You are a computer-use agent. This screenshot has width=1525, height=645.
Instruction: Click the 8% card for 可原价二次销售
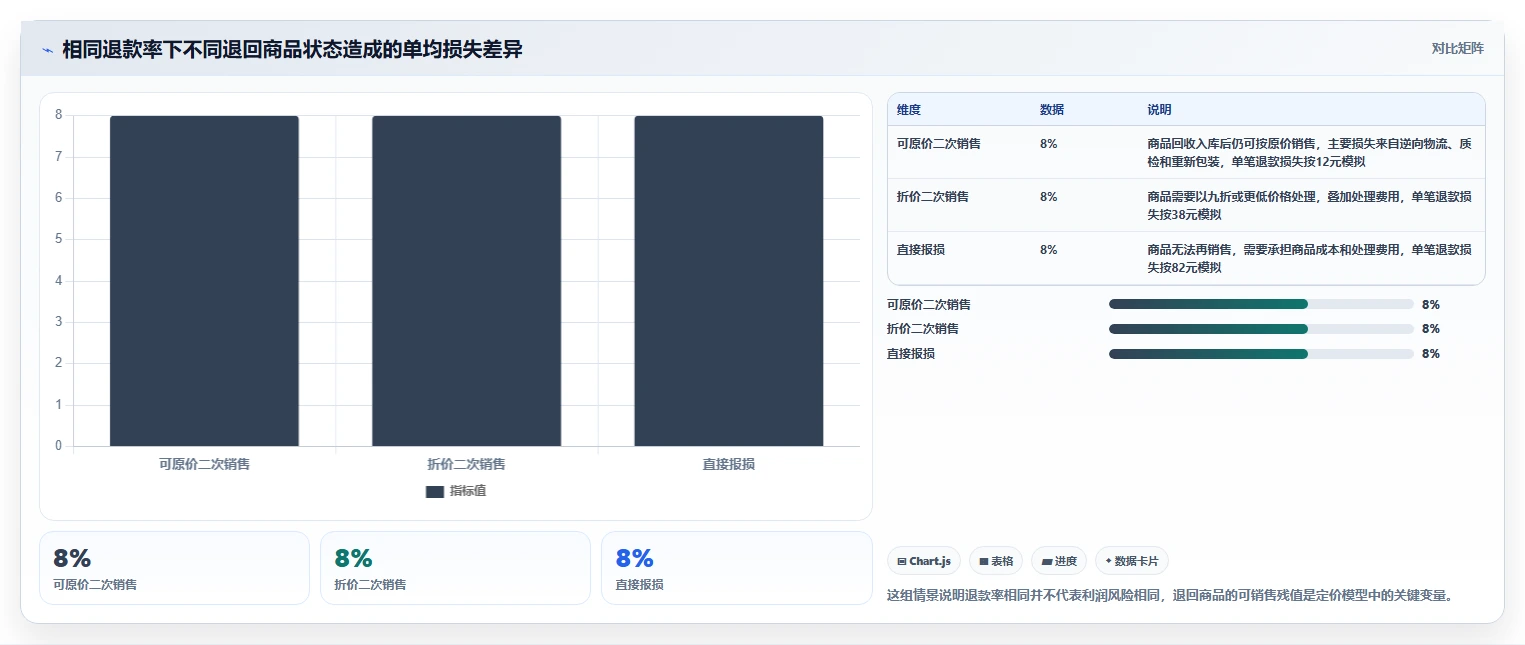pyautogui.click(x=174, y=568)
